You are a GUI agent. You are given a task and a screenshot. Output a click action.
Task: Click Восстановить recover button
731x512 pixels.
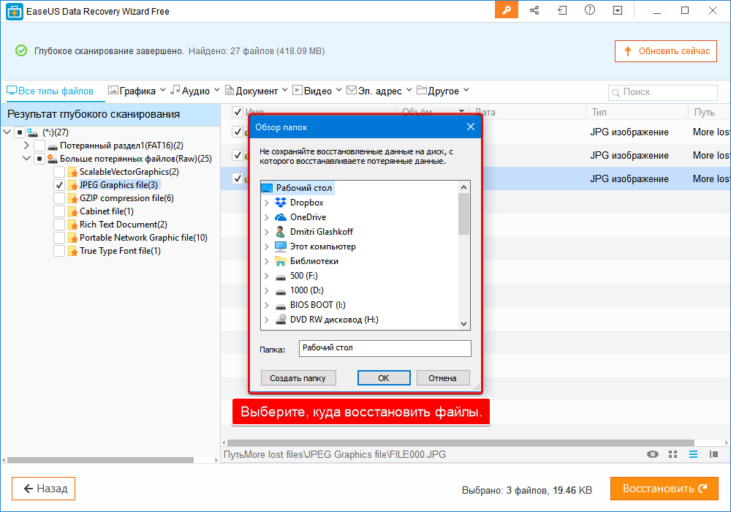coord(664,489)
